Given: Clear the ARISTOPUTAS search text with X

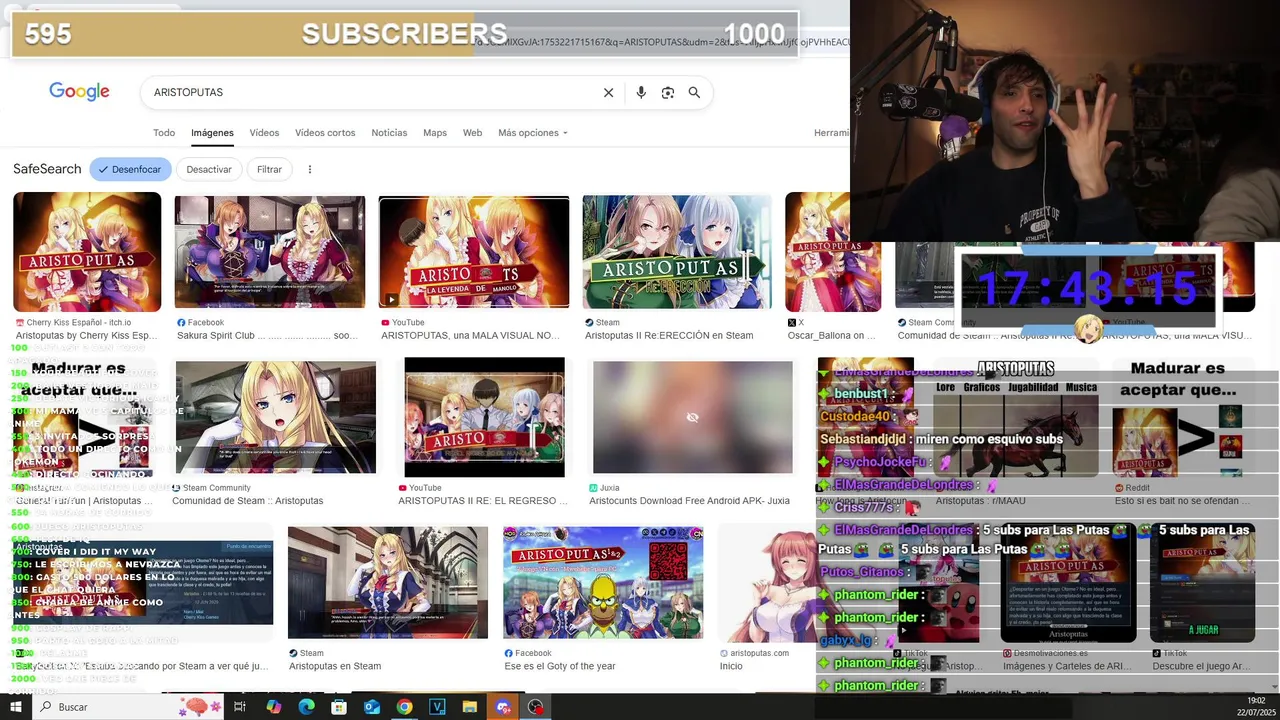Looking at the screenshot, I should pyautogui.click(x=608, y=92).
